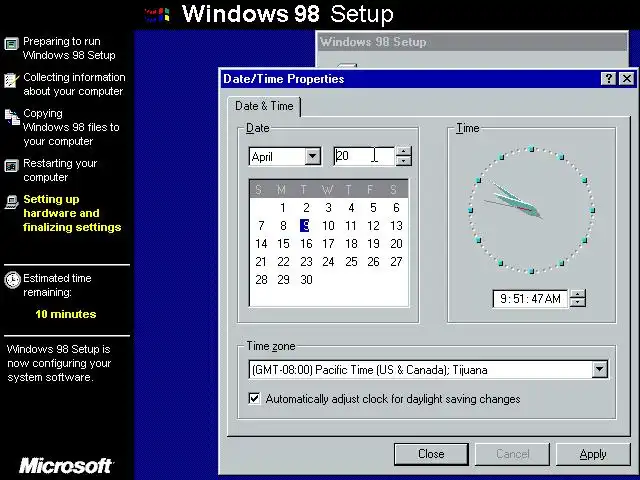Click in the year input field
The image size is (640, 480).
(x=364, y=156)
